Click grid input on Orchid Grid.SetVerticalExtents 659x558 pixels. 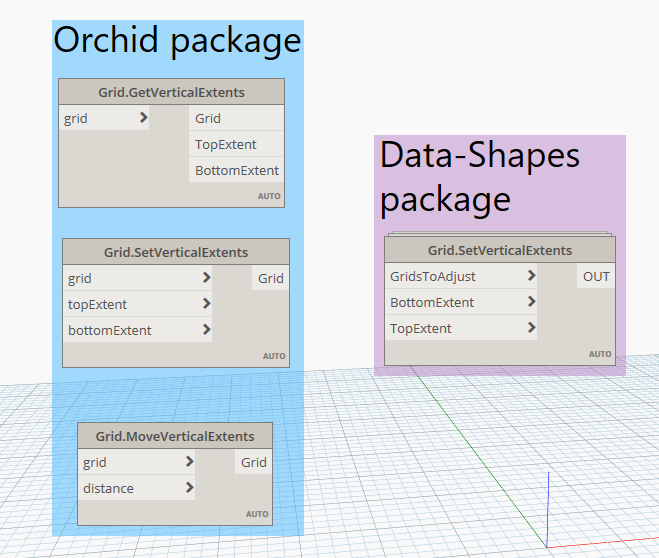[x=137, y=278]
